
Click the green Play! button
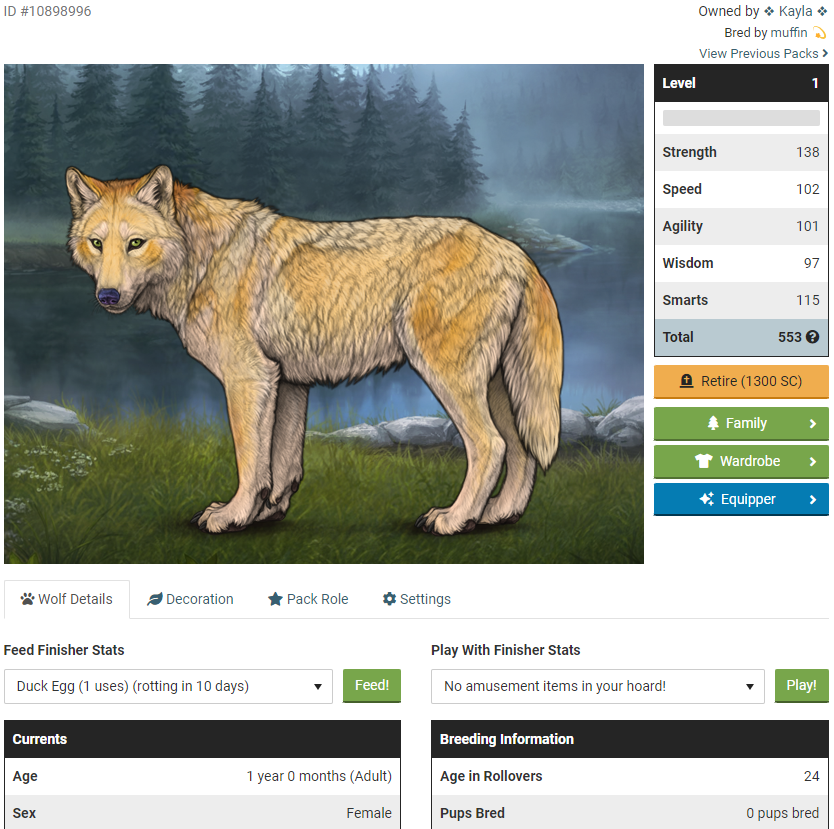pos(802,685)
